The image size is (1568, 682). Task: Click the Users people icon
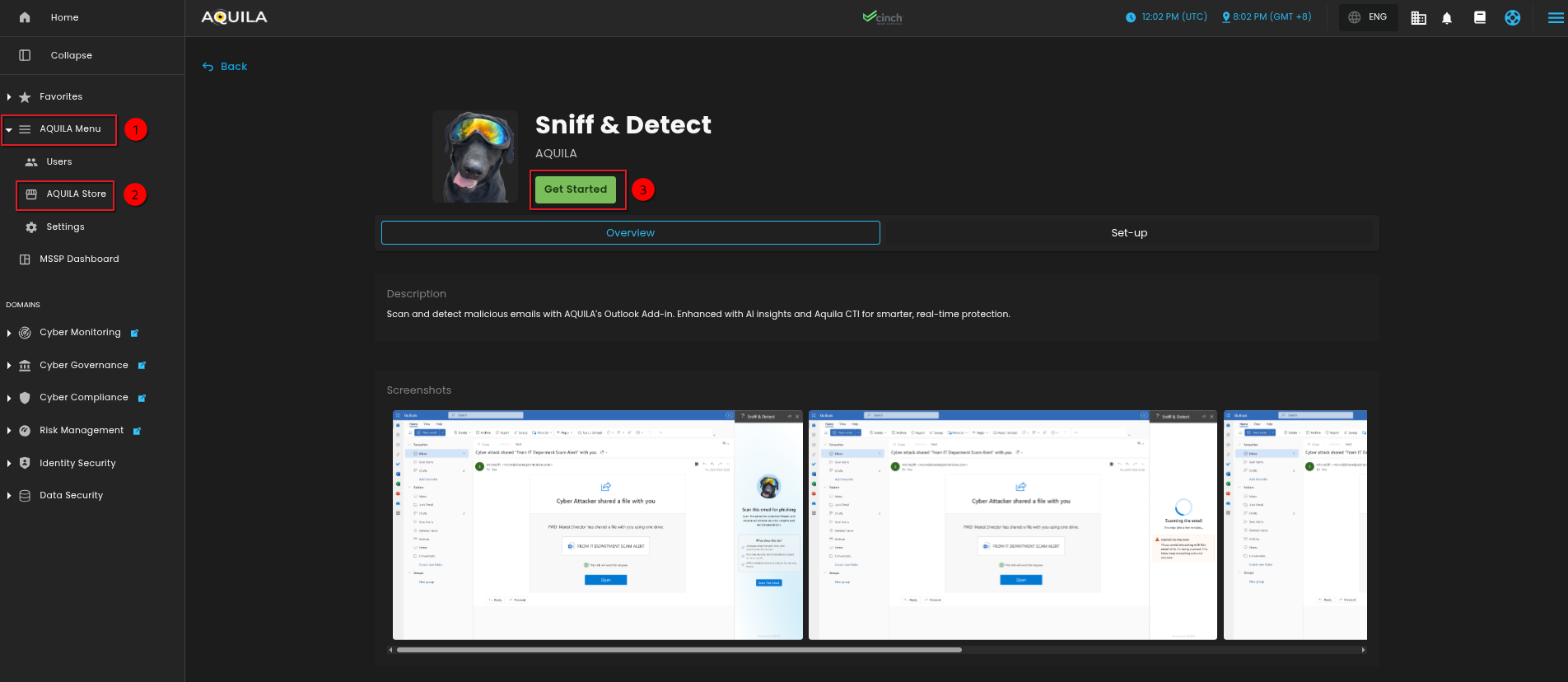31,162
